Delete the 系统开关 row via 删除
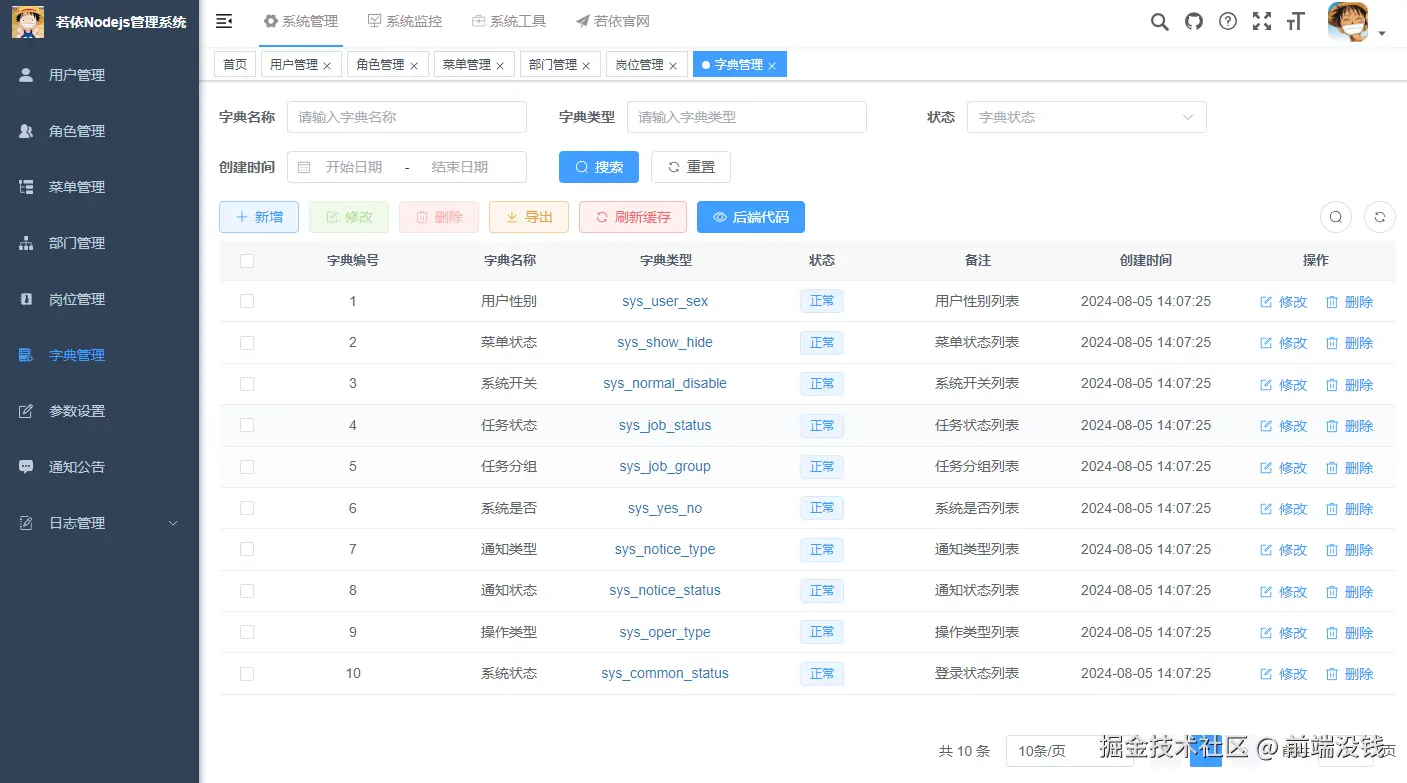 click(x=1350, y=384)
